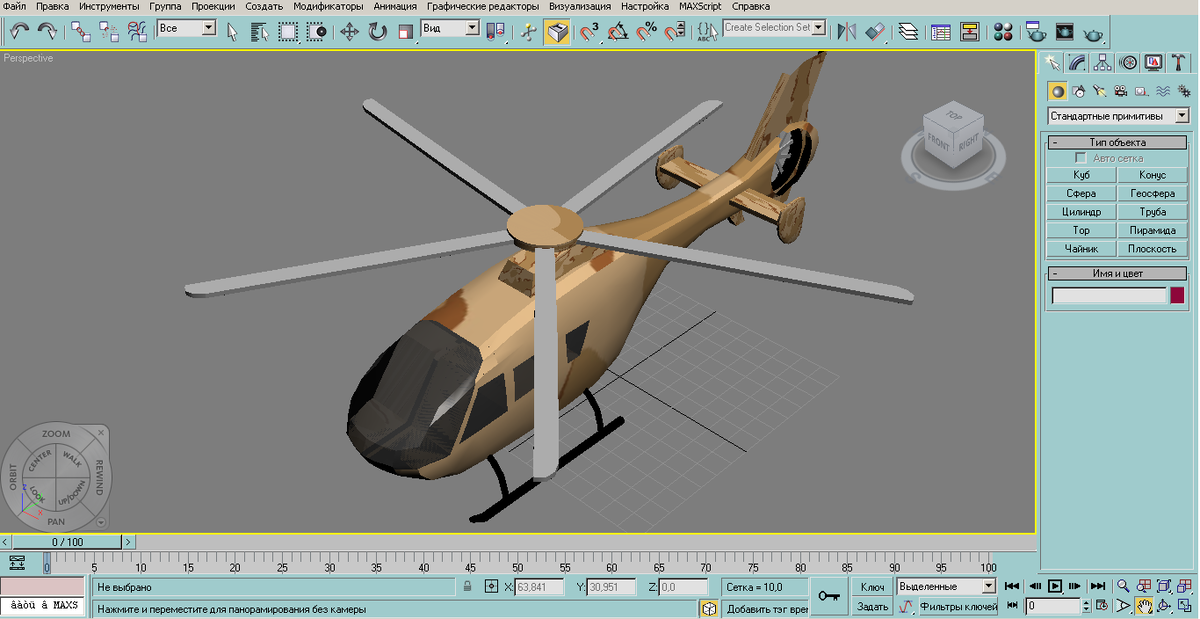Click the Цилиндр primitive button
This screenshot has width=1200, height=619.
tap(1081, 212)
